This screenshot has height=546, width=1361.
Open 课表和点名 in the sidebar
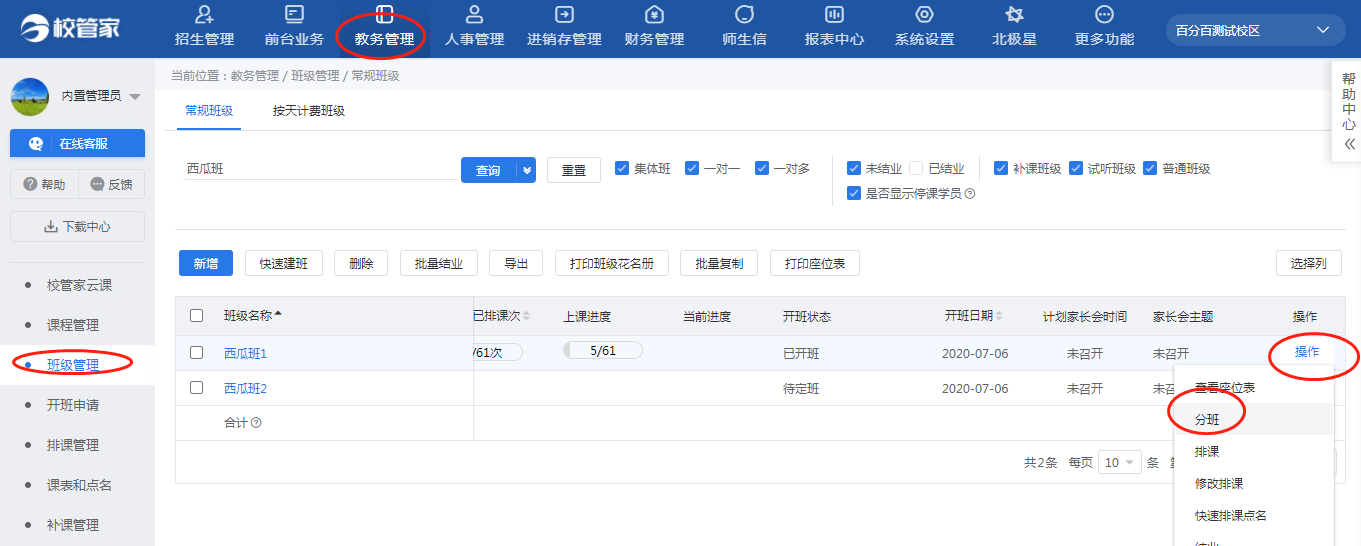[x=79, y=485]
